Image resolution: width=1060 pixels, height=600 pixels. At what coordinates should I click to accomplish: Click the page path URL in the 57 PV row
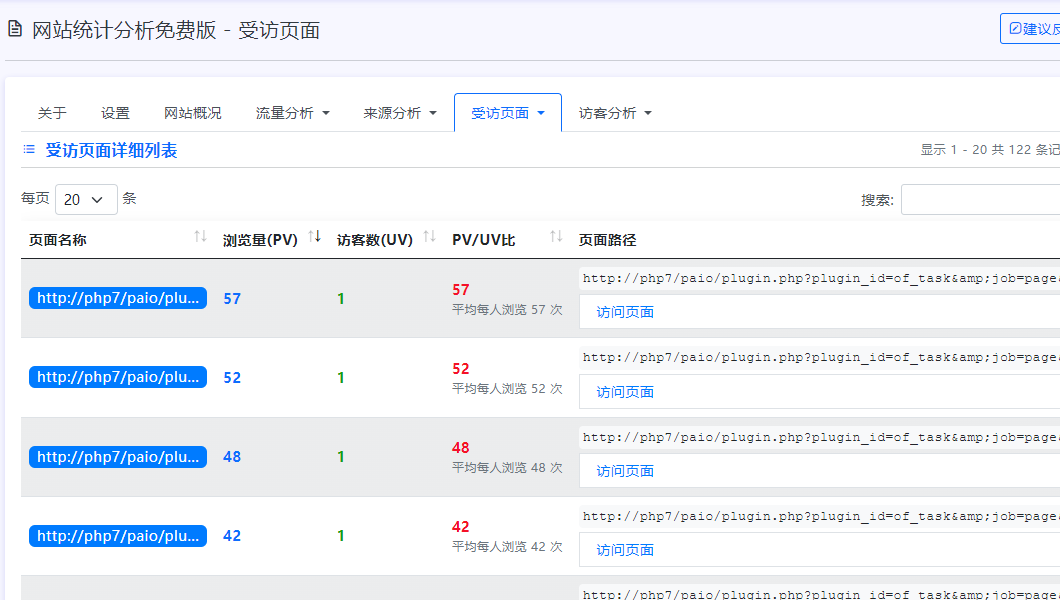821,278
